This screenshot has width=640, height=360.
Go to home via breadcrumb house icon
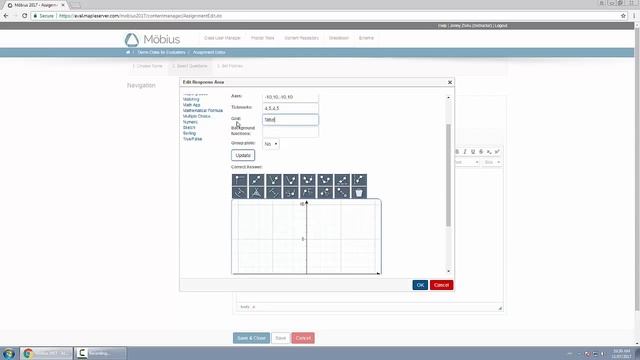[x=128, y=52]
